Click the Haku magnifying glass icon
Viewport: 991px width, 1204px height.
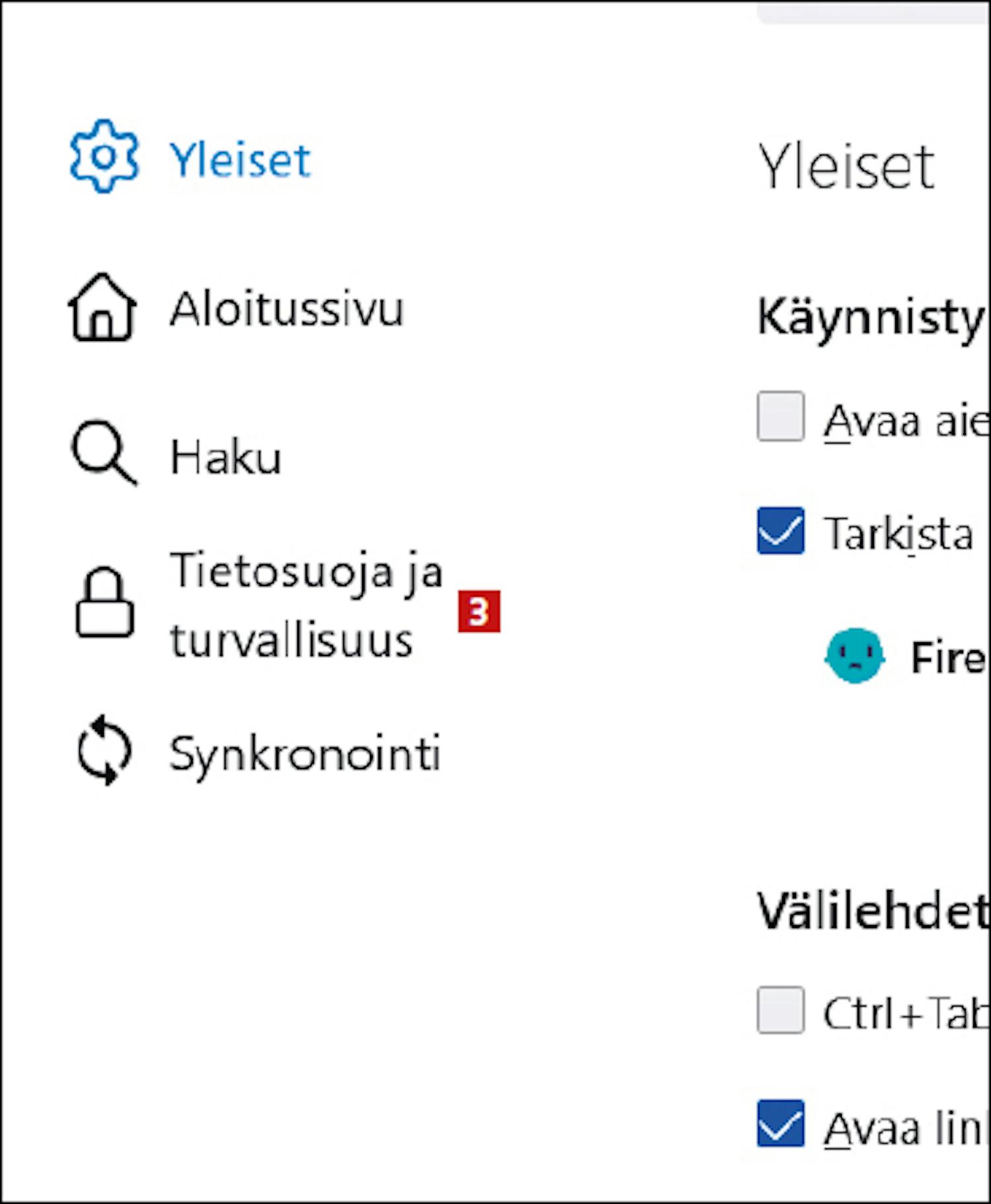click(104, 453)
